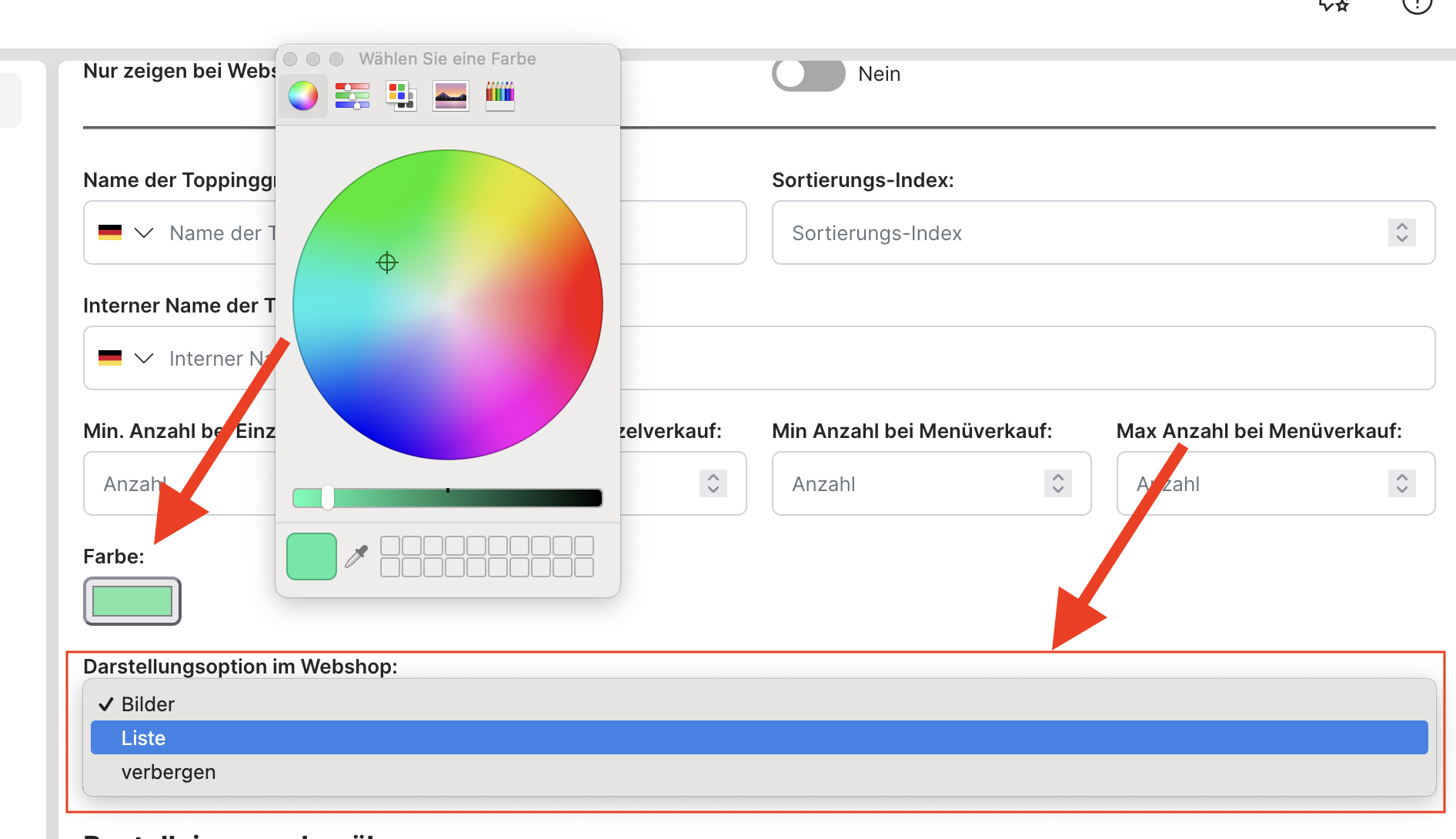
Task: Open the image palettes picker tab
Action: (x=451, y=96)
